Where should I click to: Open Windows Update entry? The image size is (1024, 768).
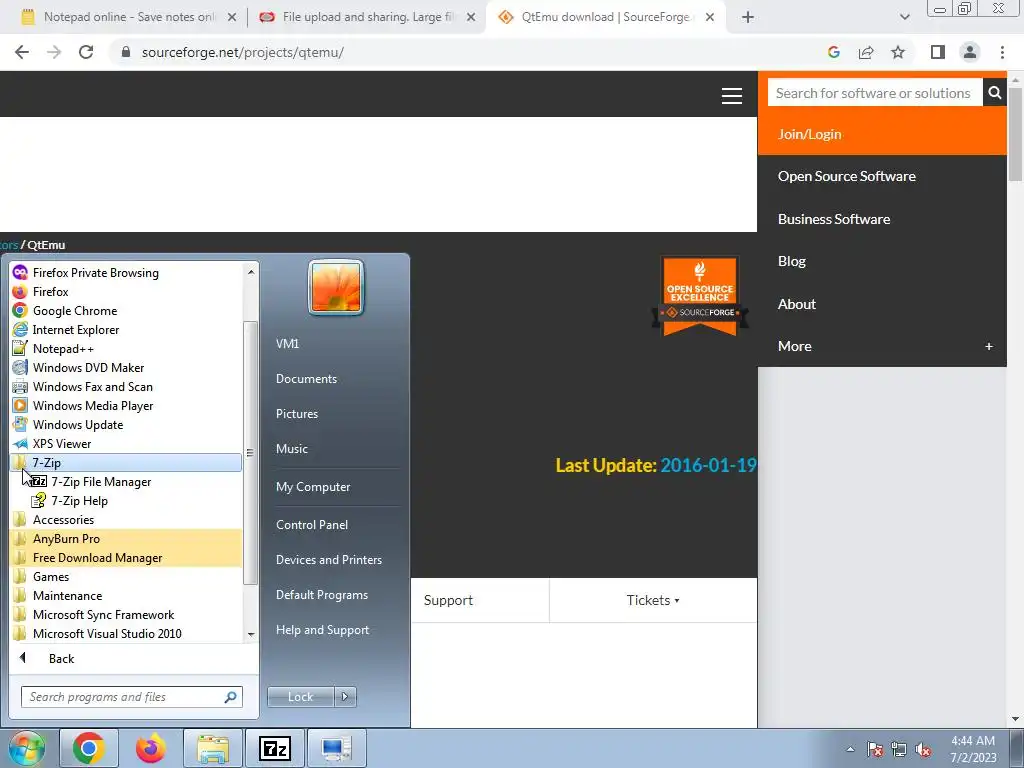point(78,424)
